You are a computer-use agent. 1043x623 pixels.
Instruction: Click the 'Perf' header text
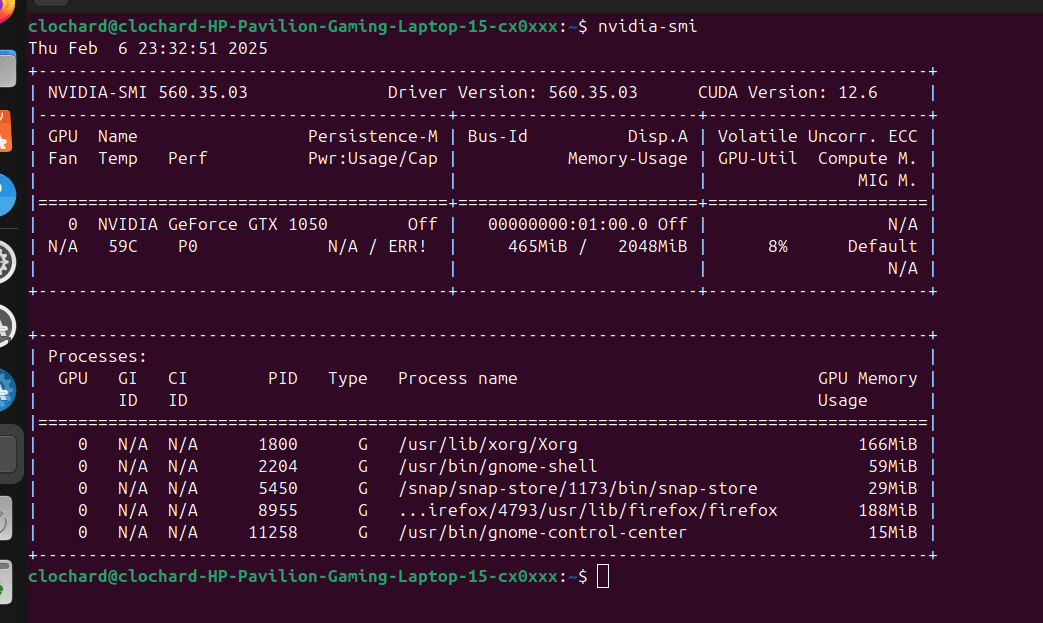click(x=188, y=158)
